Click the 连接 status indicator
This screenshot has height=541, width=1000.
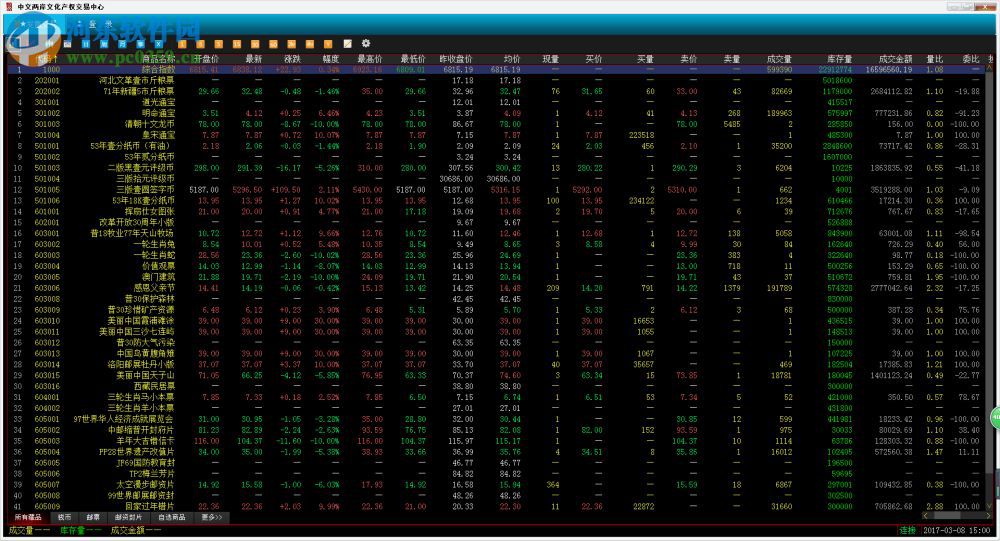coord(907,530)
